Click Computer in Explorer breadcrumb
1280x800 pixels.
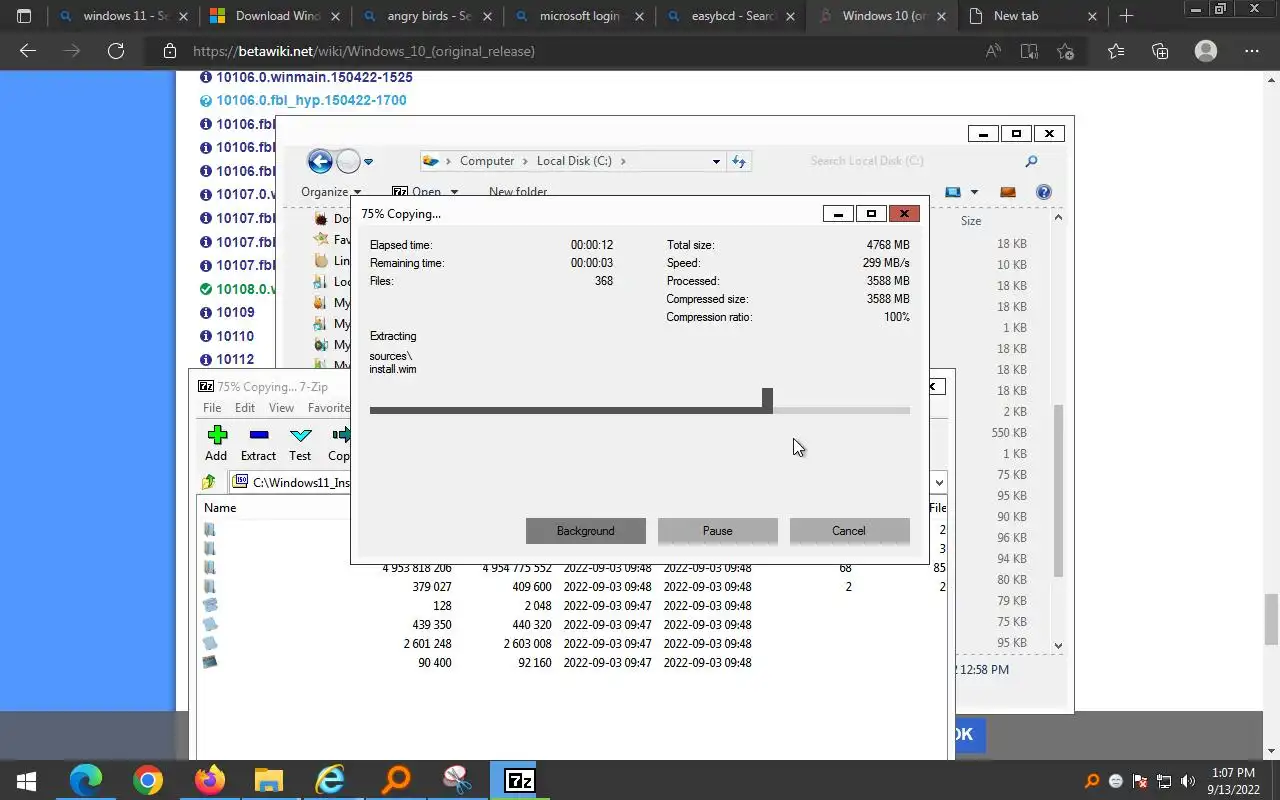[x=487, y=161]
